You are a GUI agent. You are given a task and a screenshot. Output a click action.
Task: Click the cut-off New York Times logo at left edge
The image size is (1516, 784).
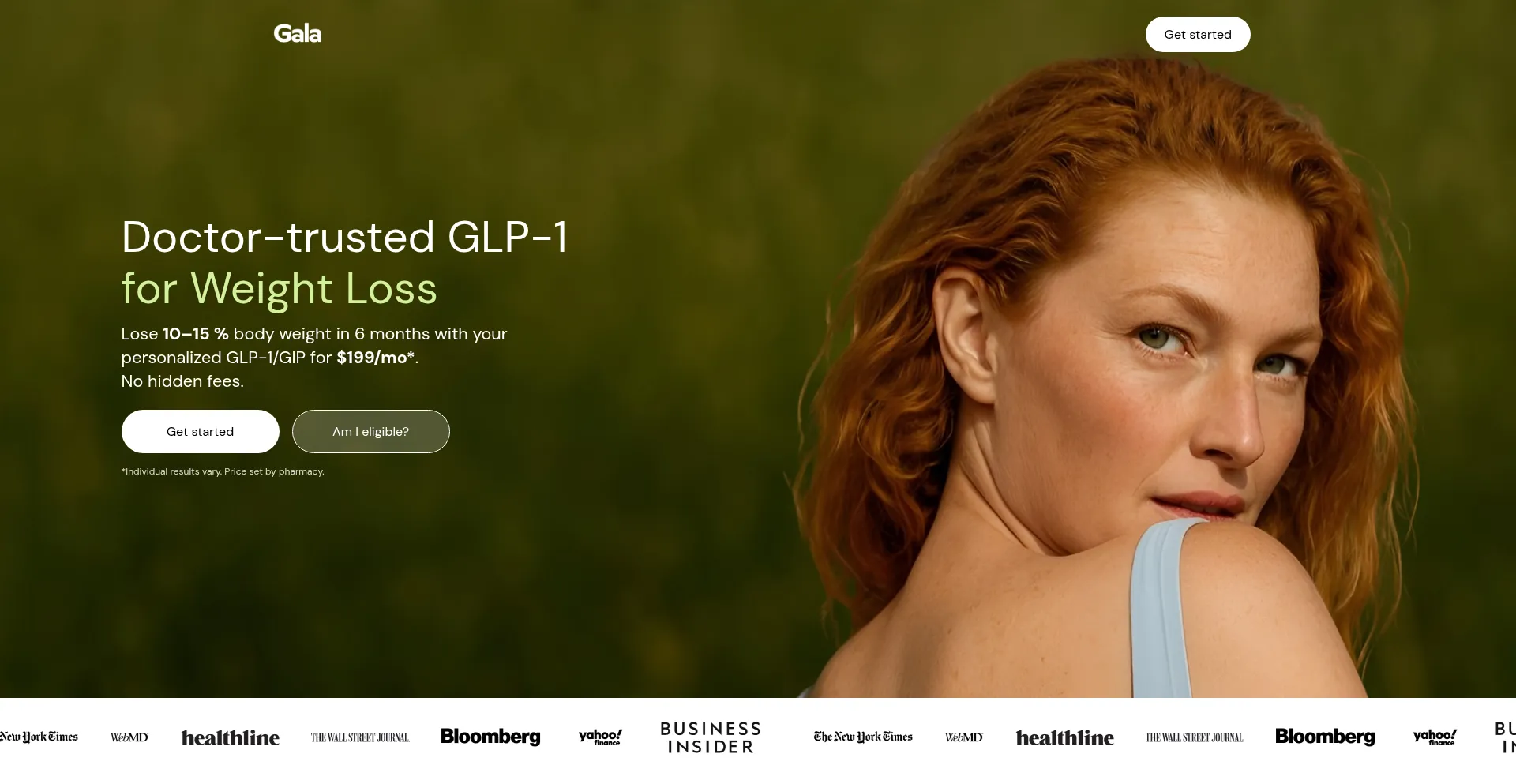(x=39, y=737)
